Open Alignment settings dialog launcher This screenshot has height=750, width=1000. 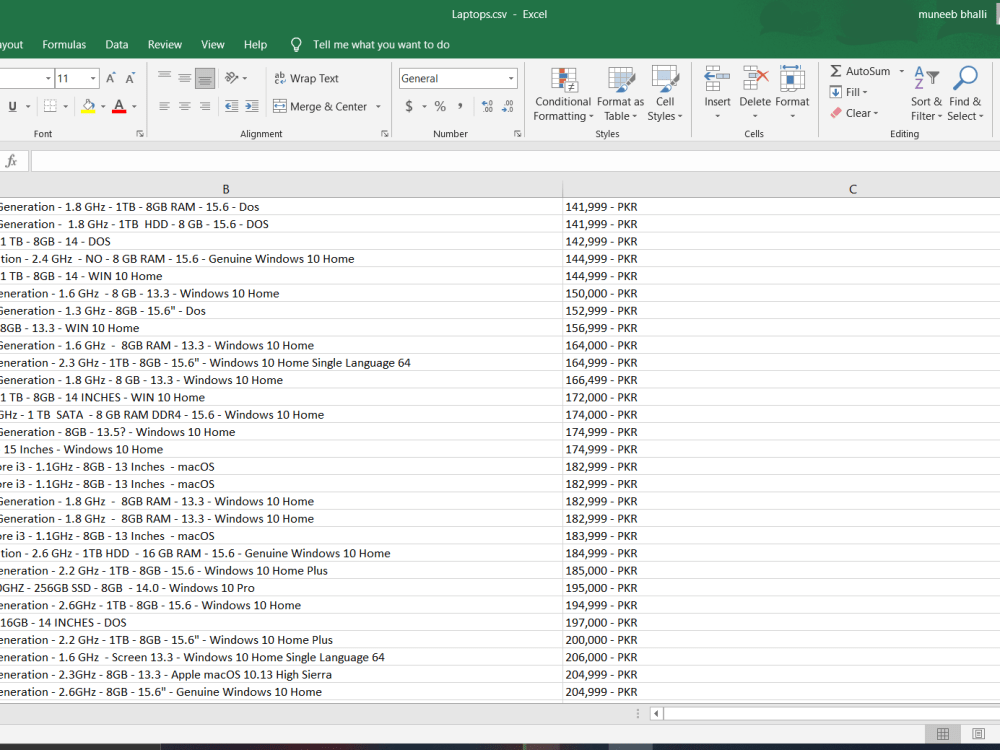385,134
